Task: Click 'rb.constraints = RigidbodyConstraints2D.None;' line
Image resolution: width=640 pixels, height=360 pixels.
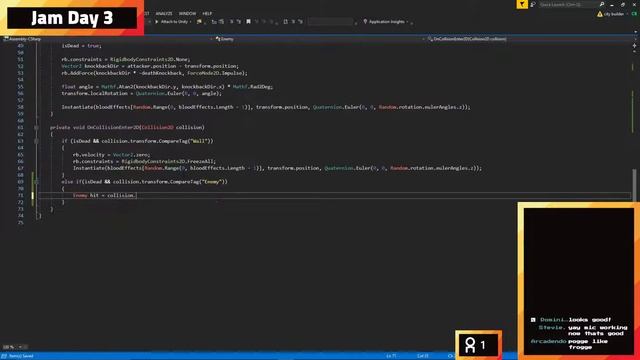Action: pos(126,60)
